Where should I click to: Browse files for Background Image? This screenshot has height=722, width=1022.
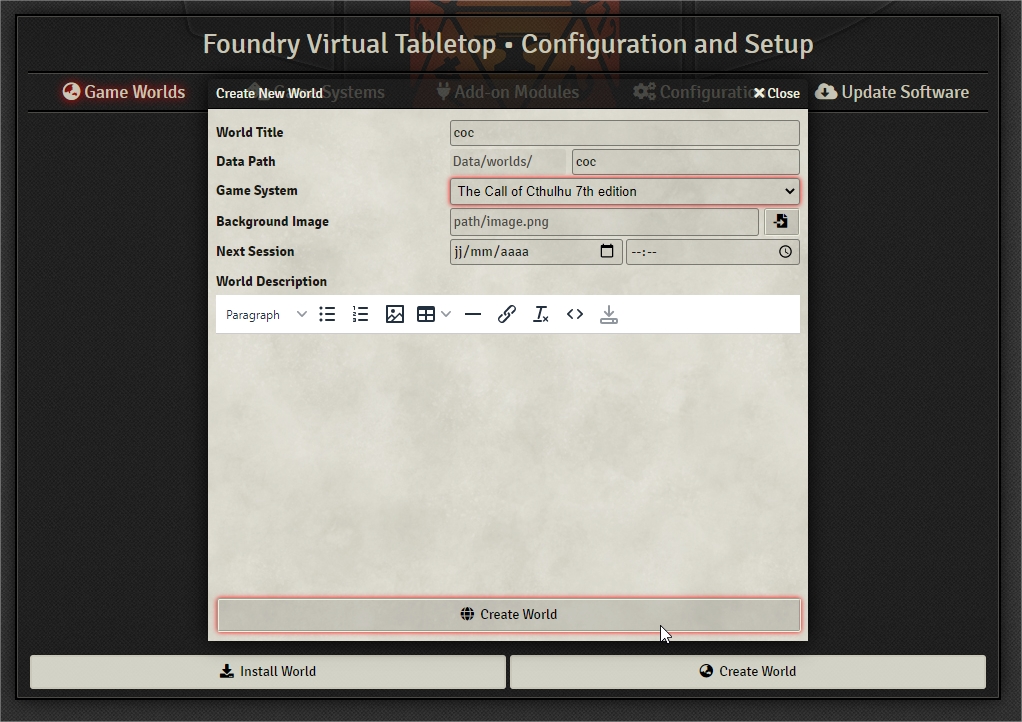tap(781, 222)
